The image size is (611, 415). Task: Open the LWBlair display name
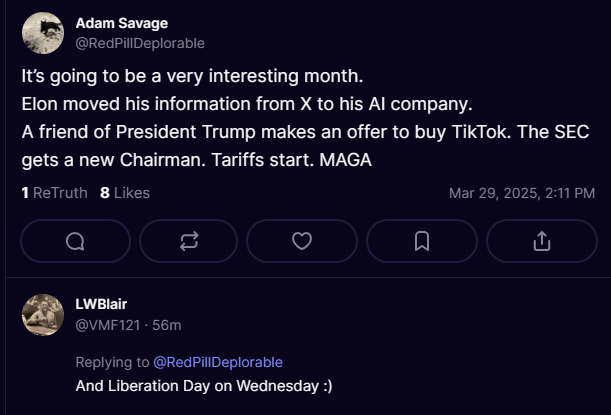pyautogui.click(x=101, y=304)
